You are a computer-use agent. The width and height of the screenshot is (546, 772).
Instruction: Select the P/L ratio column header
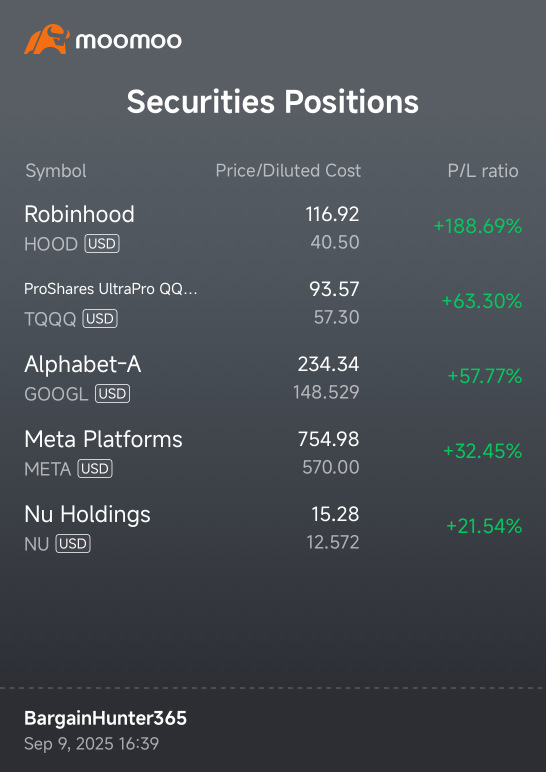tap(482, 171)
